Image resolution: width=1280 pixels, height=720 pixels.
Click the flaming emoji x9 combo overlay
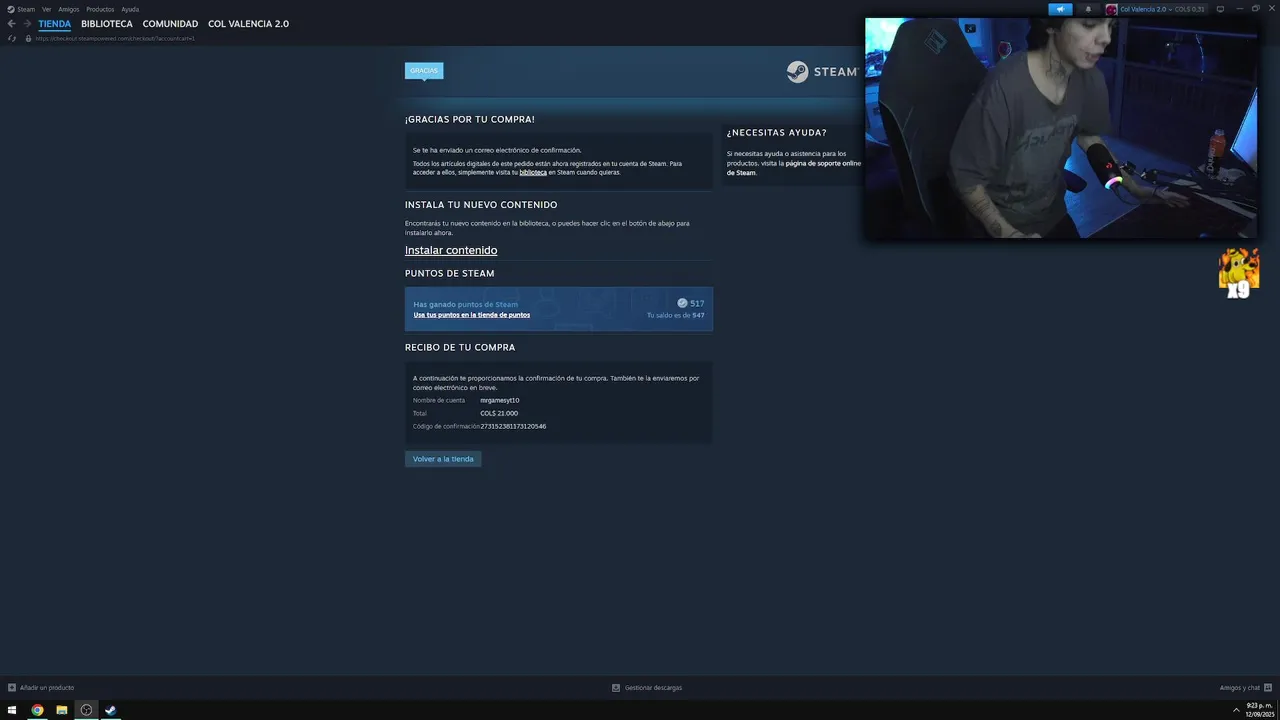1238,273
